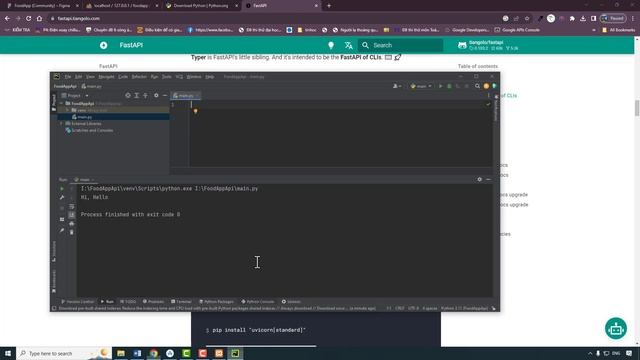This screenshot has height=360, width=640.
Task: Open the View menu in PyCharm
Action: point(90,77)
